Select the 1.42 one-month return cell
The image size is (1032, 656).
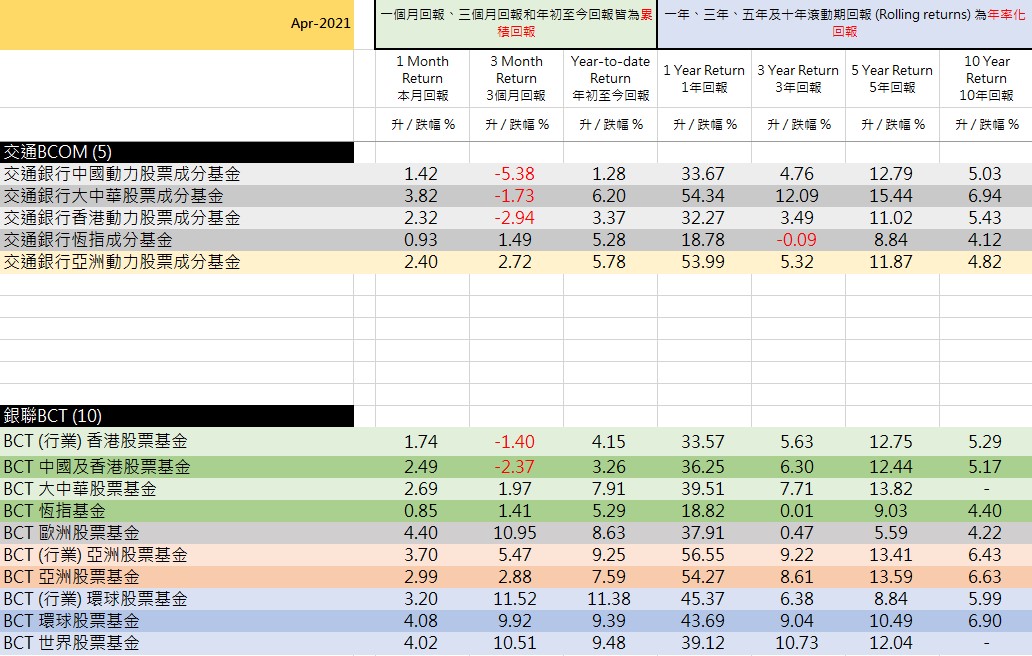pyautogui.click(x=421, y=174)
